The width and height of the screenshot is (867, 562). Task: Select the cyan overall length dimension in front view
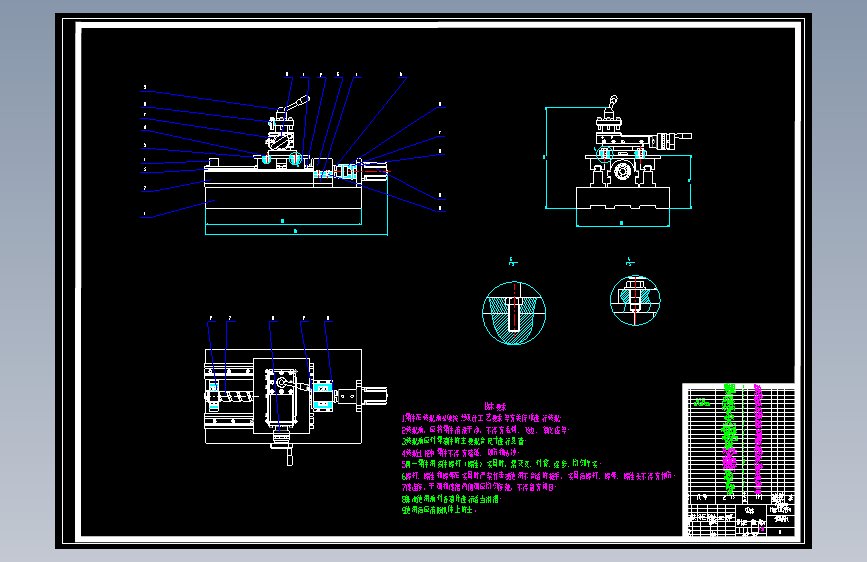296,234
